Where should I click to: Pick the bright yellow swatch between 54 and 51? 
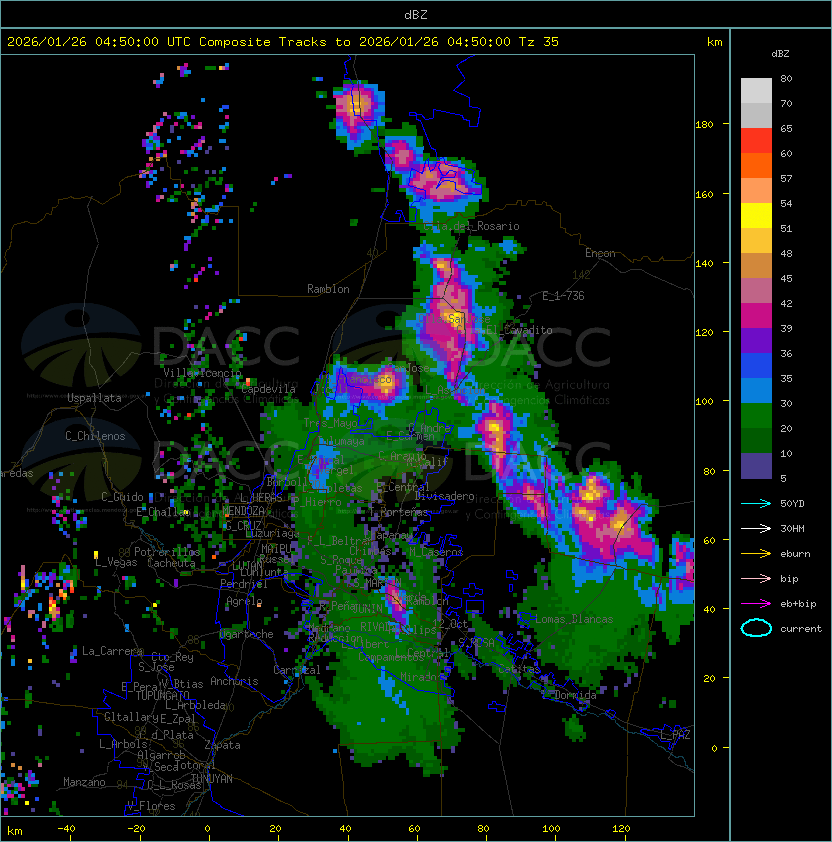pyautogui.click(x=756, y=216)
